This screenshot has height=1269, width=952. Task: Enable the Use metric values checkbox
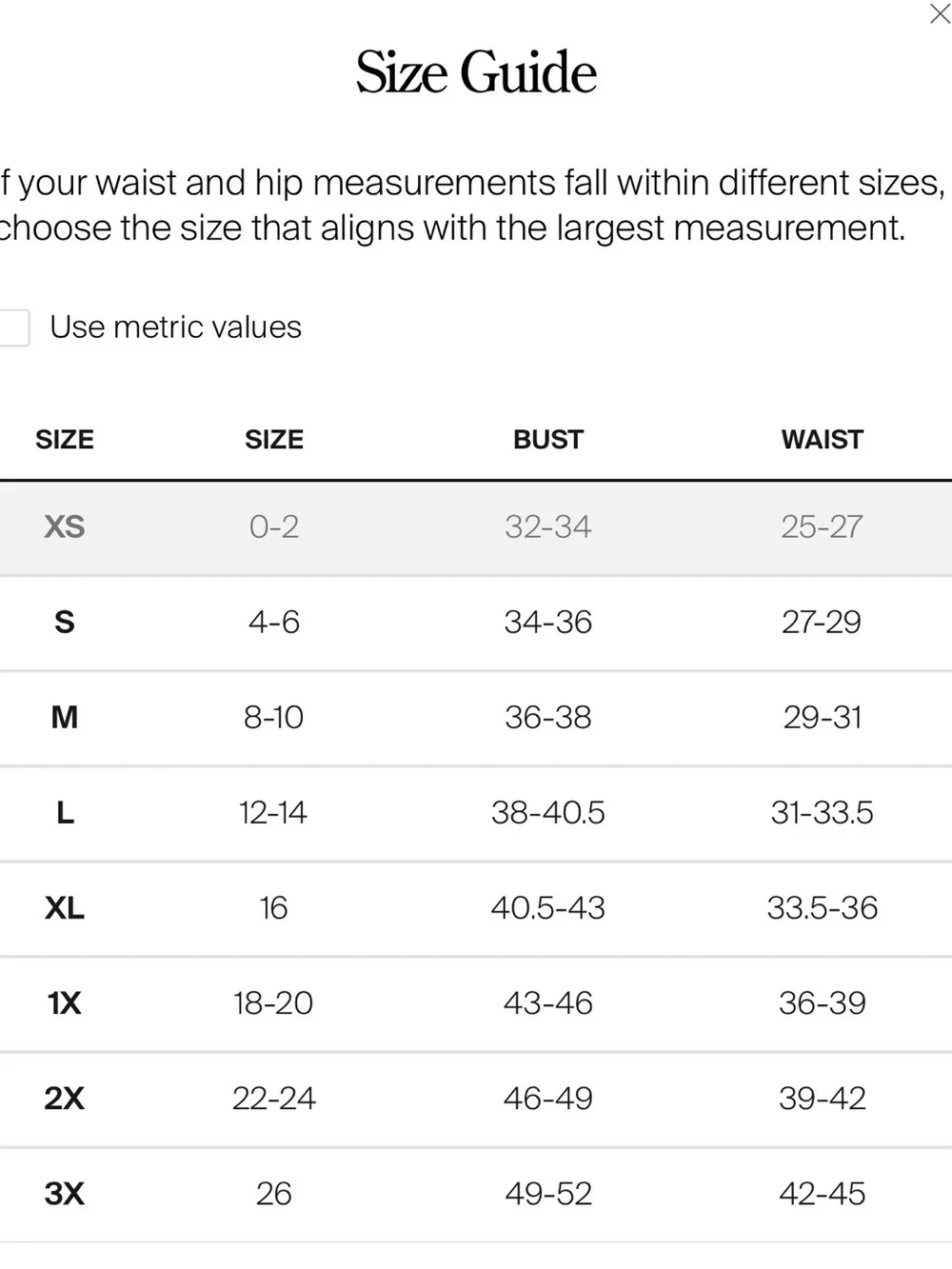point(13,327)
